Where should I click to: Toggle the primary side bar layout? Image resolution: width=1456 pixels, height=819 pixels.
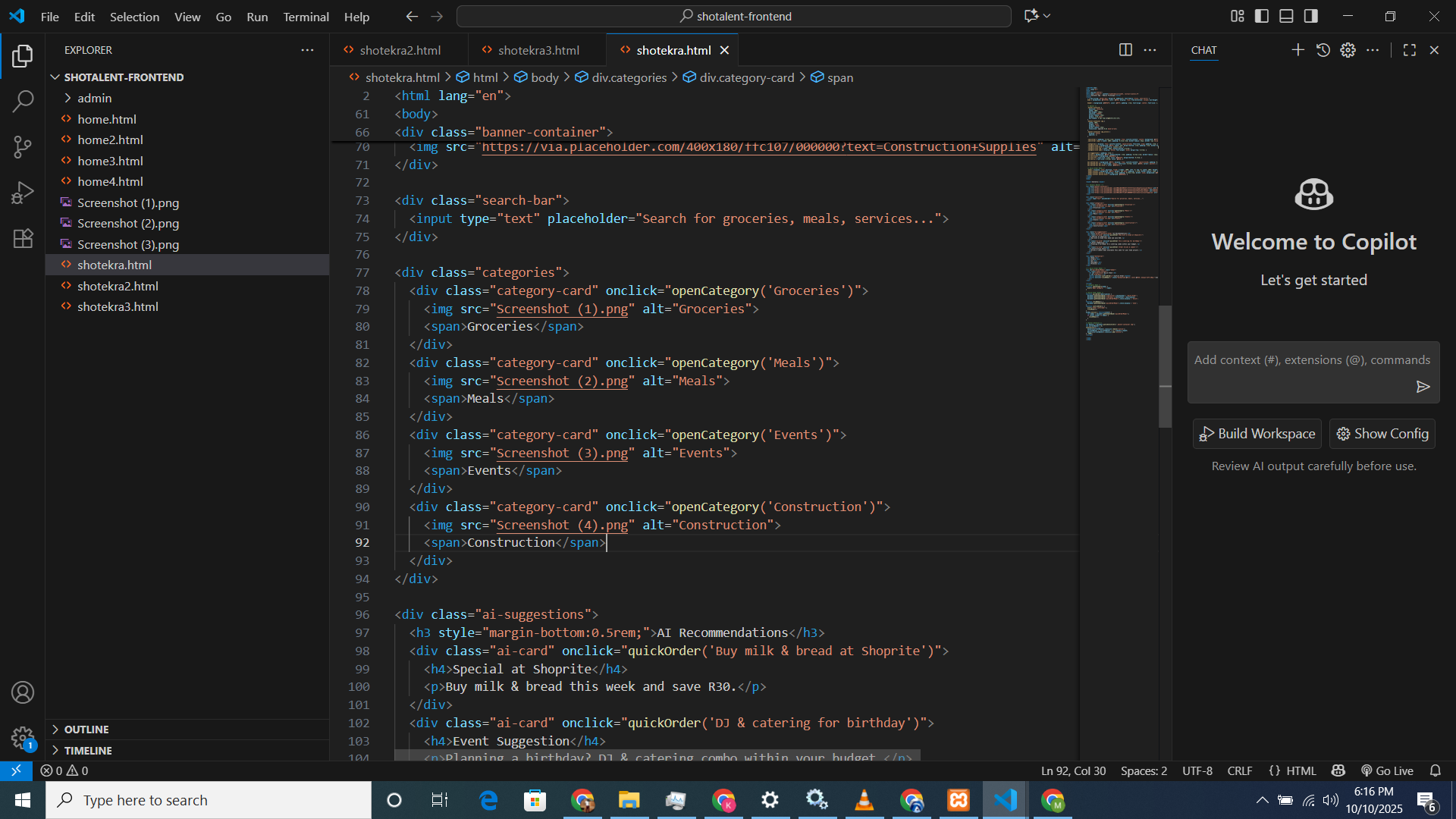[x=1262, y=16]
